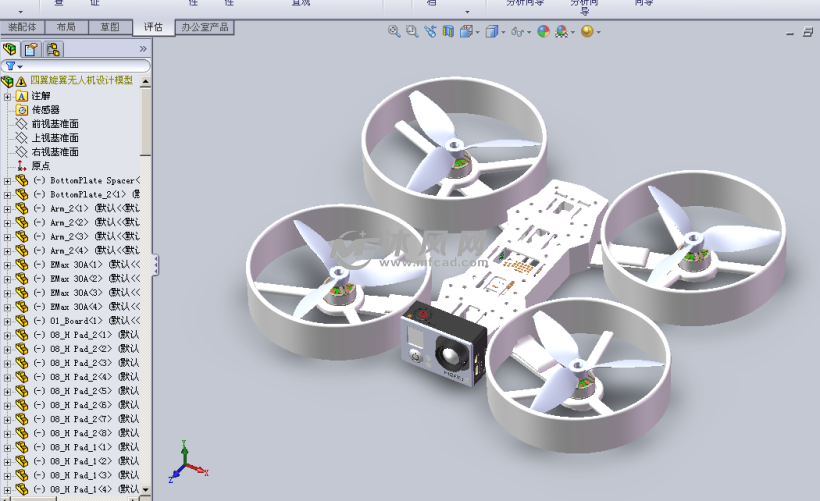The image size is (820, 501).
Task: Click the Hide/Show Items glasses icon
Action: (517, 32)
